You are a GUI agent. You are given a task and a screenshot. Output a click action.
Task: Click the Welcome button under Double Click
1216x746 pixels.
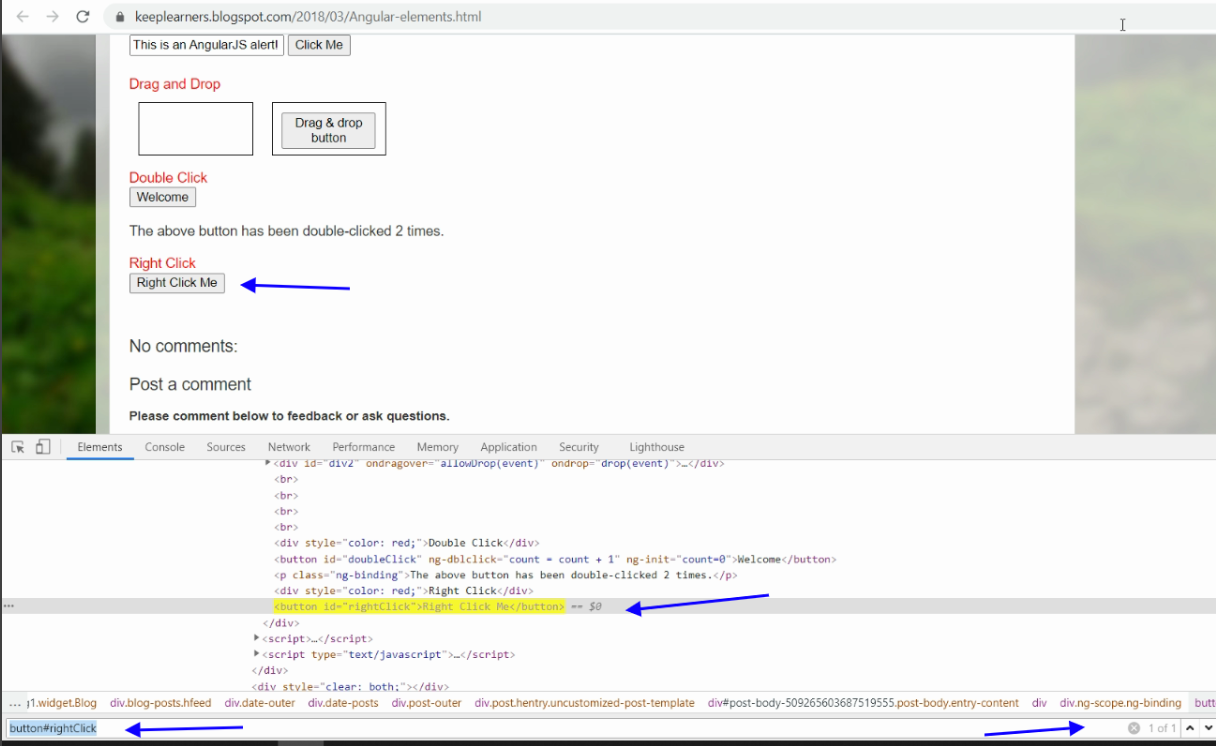coord(162,197)
